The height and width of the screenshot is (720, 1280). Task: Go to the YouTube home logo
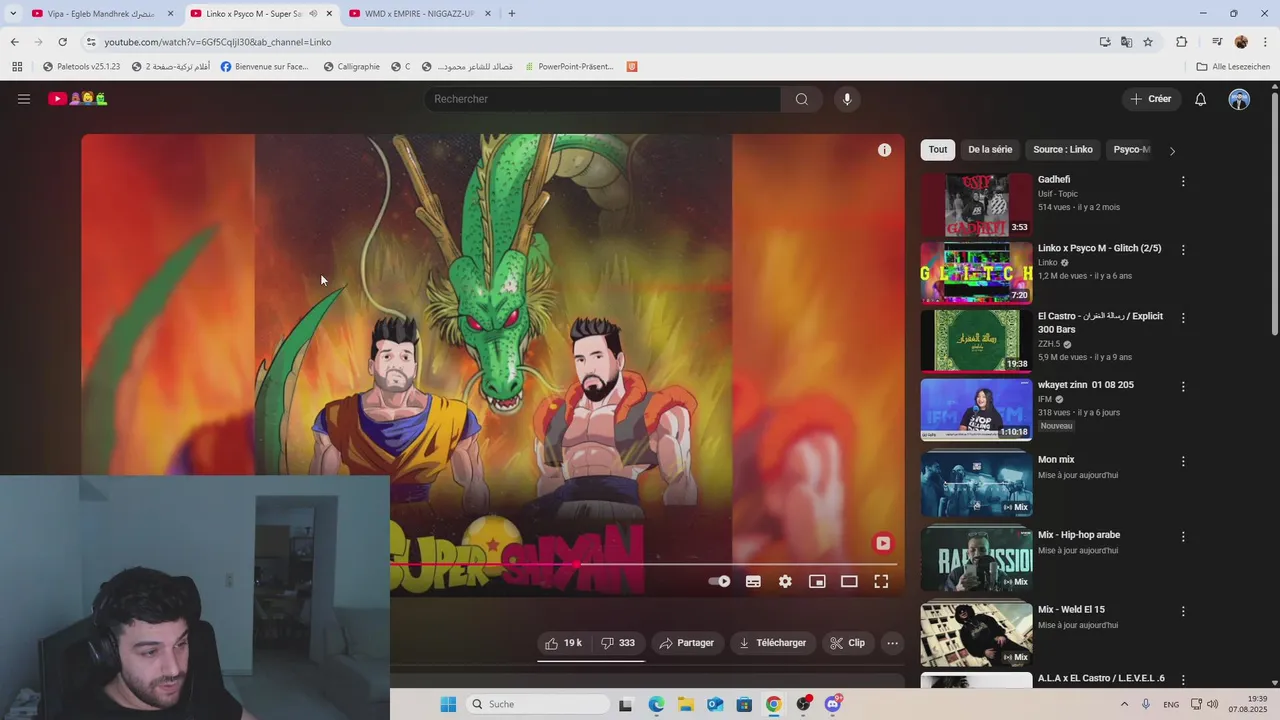[x=78, y=99]
